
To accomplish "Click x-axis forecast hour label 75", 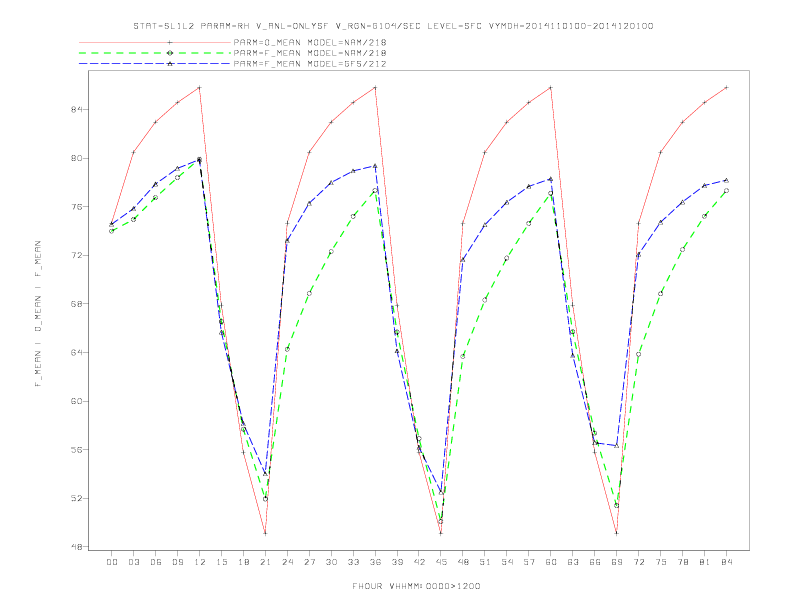I will coord(661,562).
